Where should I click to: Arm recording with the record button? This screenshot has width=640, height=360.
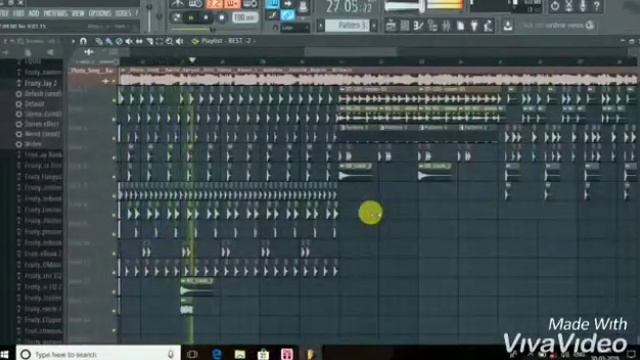pyautogui.click(x=222, y=18)
